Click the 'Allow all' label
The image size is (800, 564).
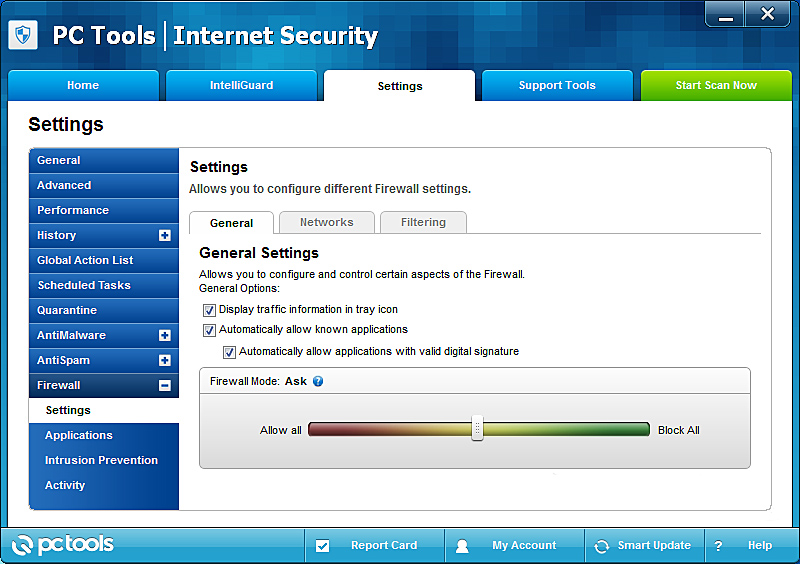(281, 430)
